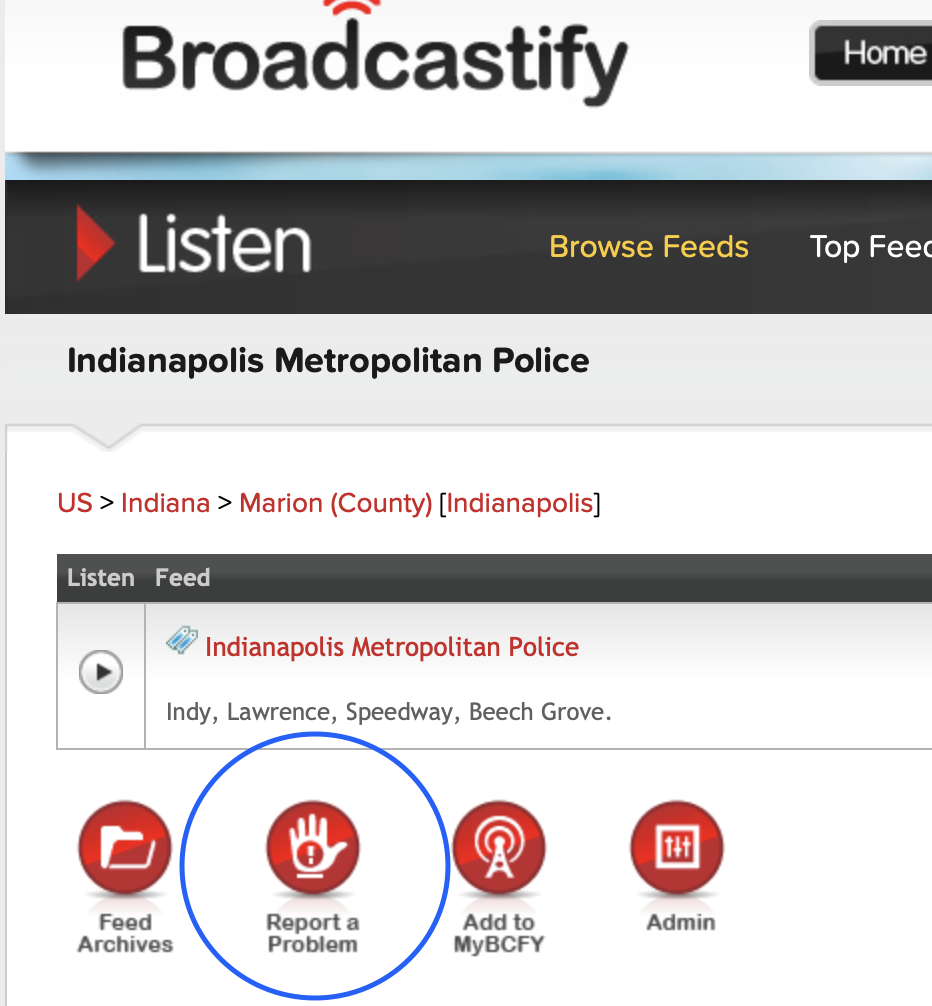Open the Indianapolis Metropolitan Police feed link
Image resolution: width=932 pixels, height=1006 pixels.
tap(392, 647)
